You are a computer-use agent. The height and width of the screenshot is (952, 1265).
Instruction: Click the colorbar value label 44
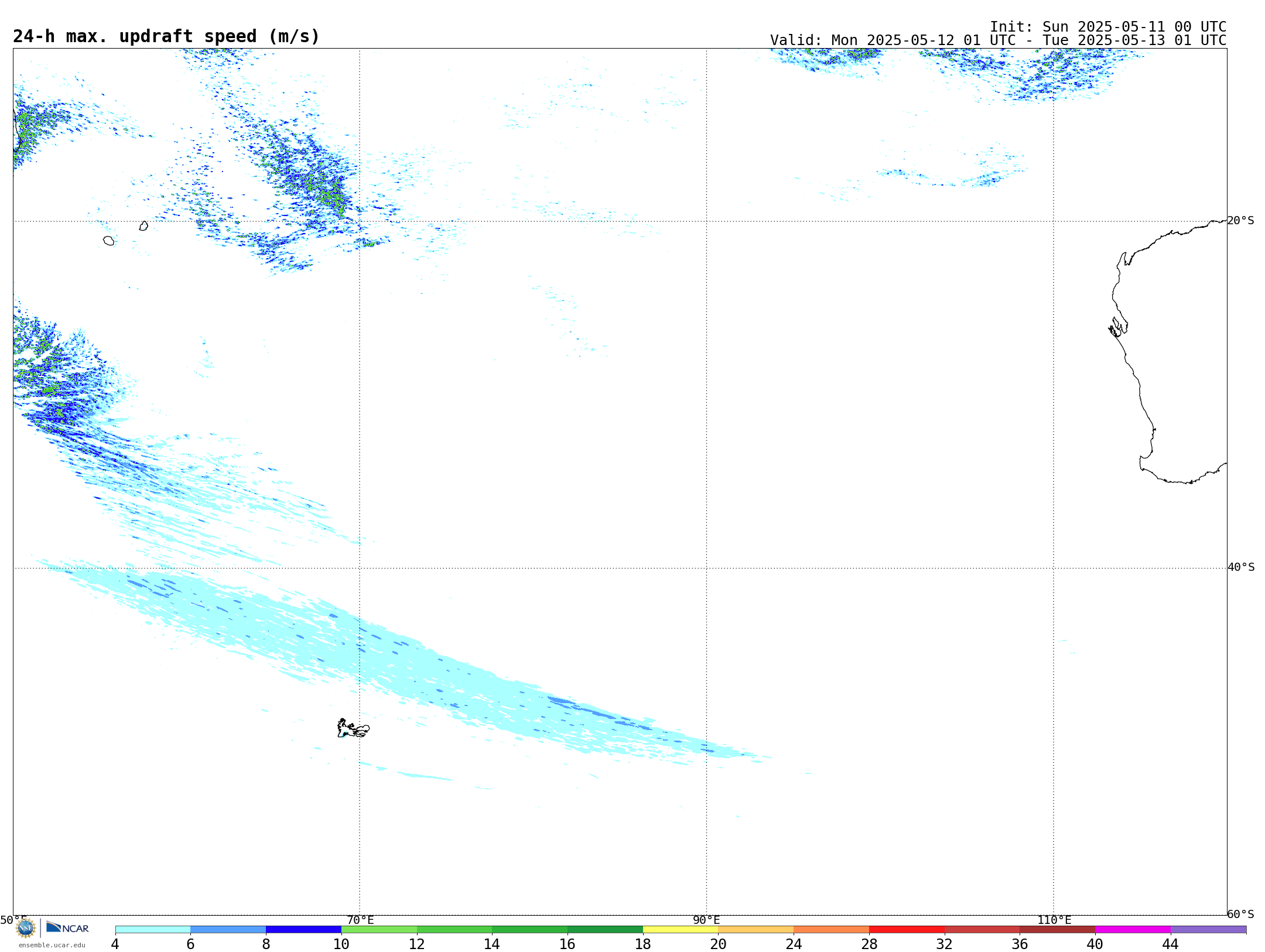1171,944
